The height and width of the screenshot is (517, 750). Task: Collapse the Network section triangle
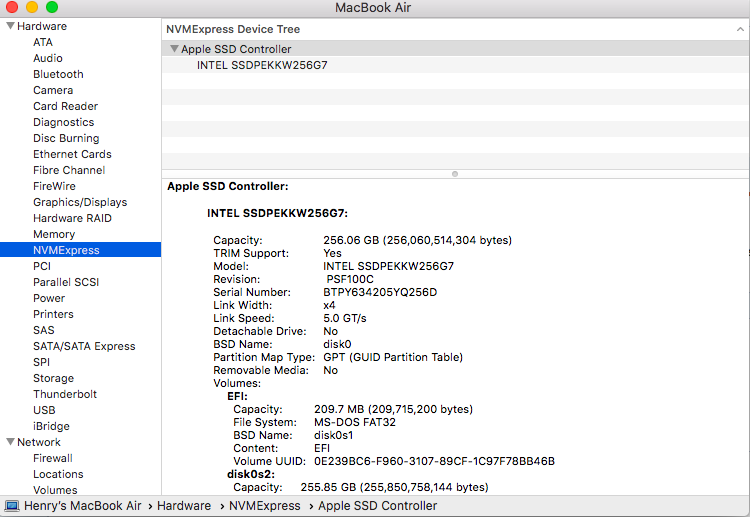click(x=10, y=442)
